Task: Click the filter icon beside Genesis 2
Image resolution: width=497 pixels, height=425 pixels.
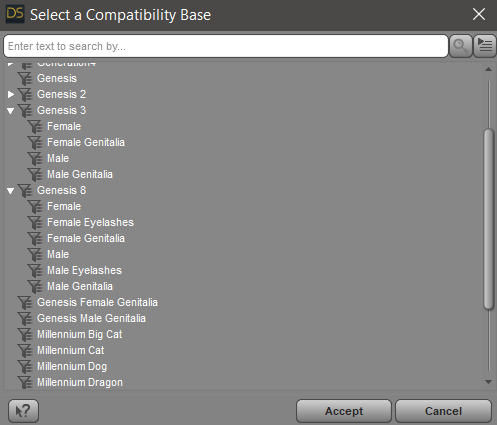Action: [x=26, y=94]
